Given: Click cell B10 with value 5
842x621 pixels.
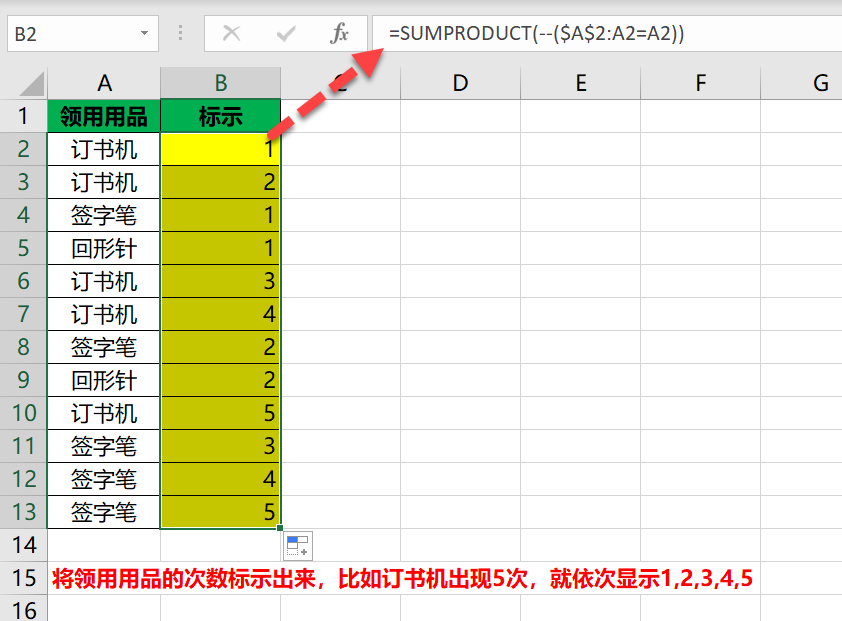Looking at the screenshot, I should coord(220,413).
